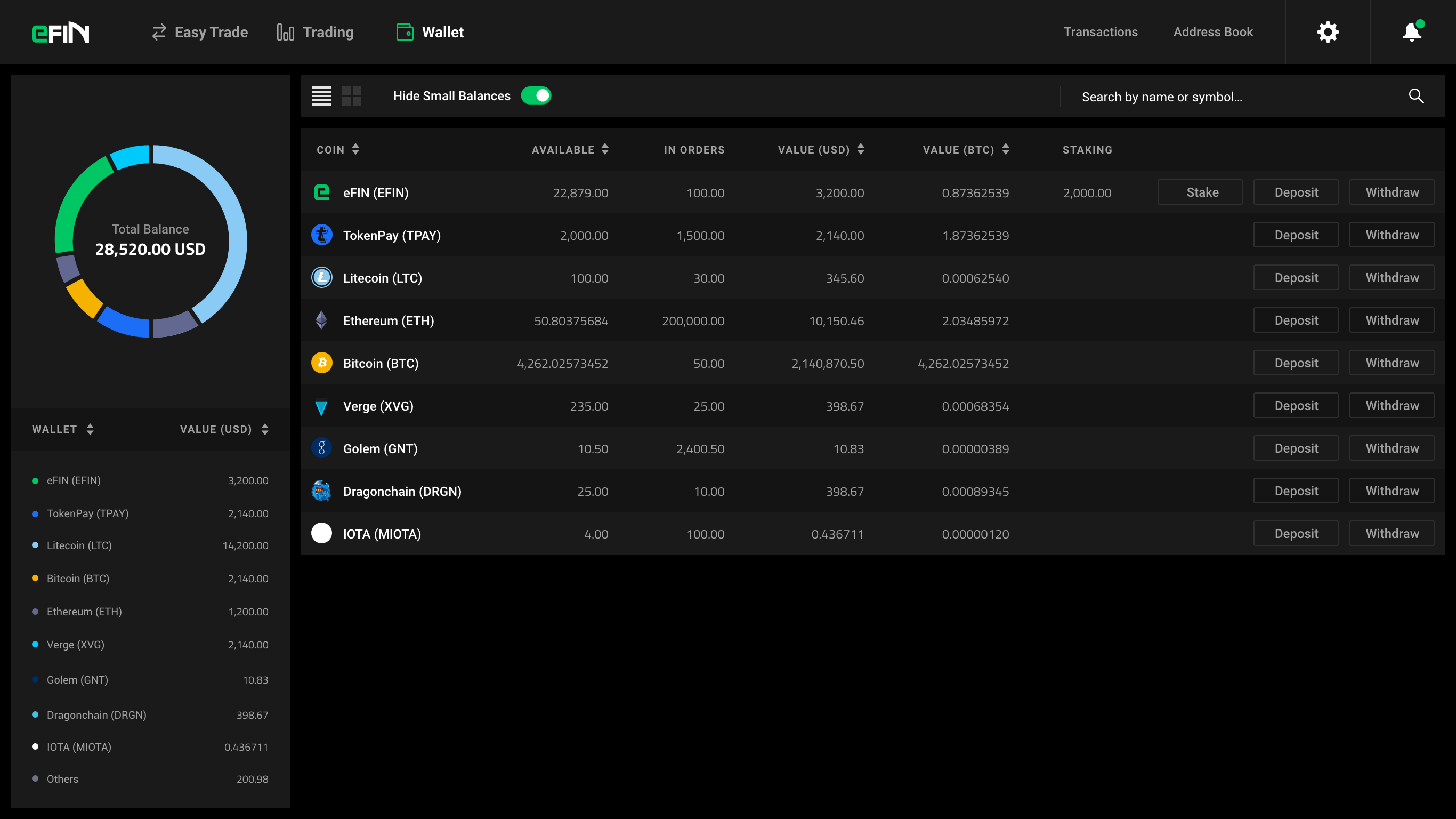Click orange Bitcoin color dot in sidebar
This screenshot has width=1456, height=819.
coord(35,578)
